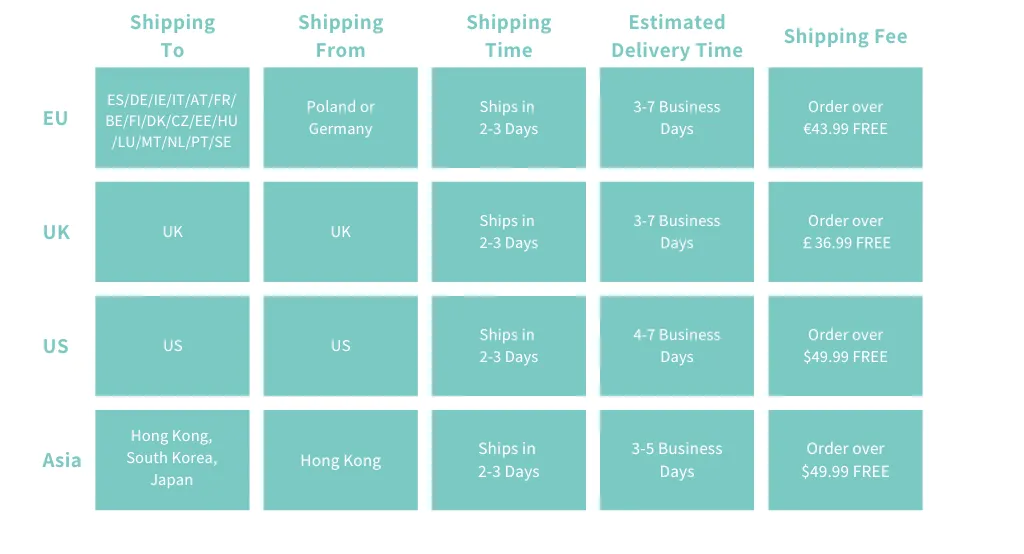
Task: Select the EU row's "3-7 Business Days" cell
Action: (x=677, y=118)
